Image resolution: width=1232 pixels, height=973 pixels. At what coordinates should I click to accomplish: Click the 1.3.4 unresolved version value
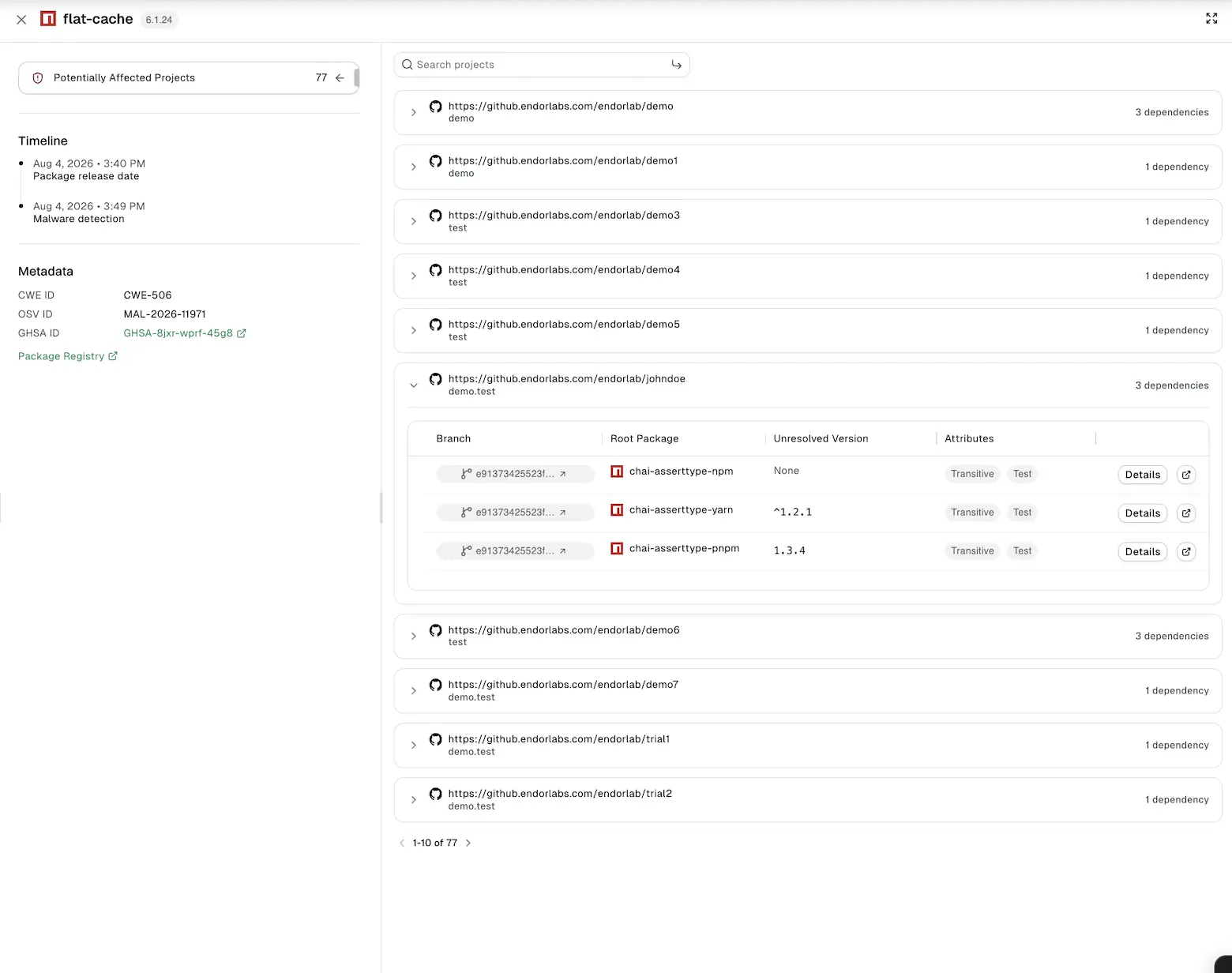[790, 550]
